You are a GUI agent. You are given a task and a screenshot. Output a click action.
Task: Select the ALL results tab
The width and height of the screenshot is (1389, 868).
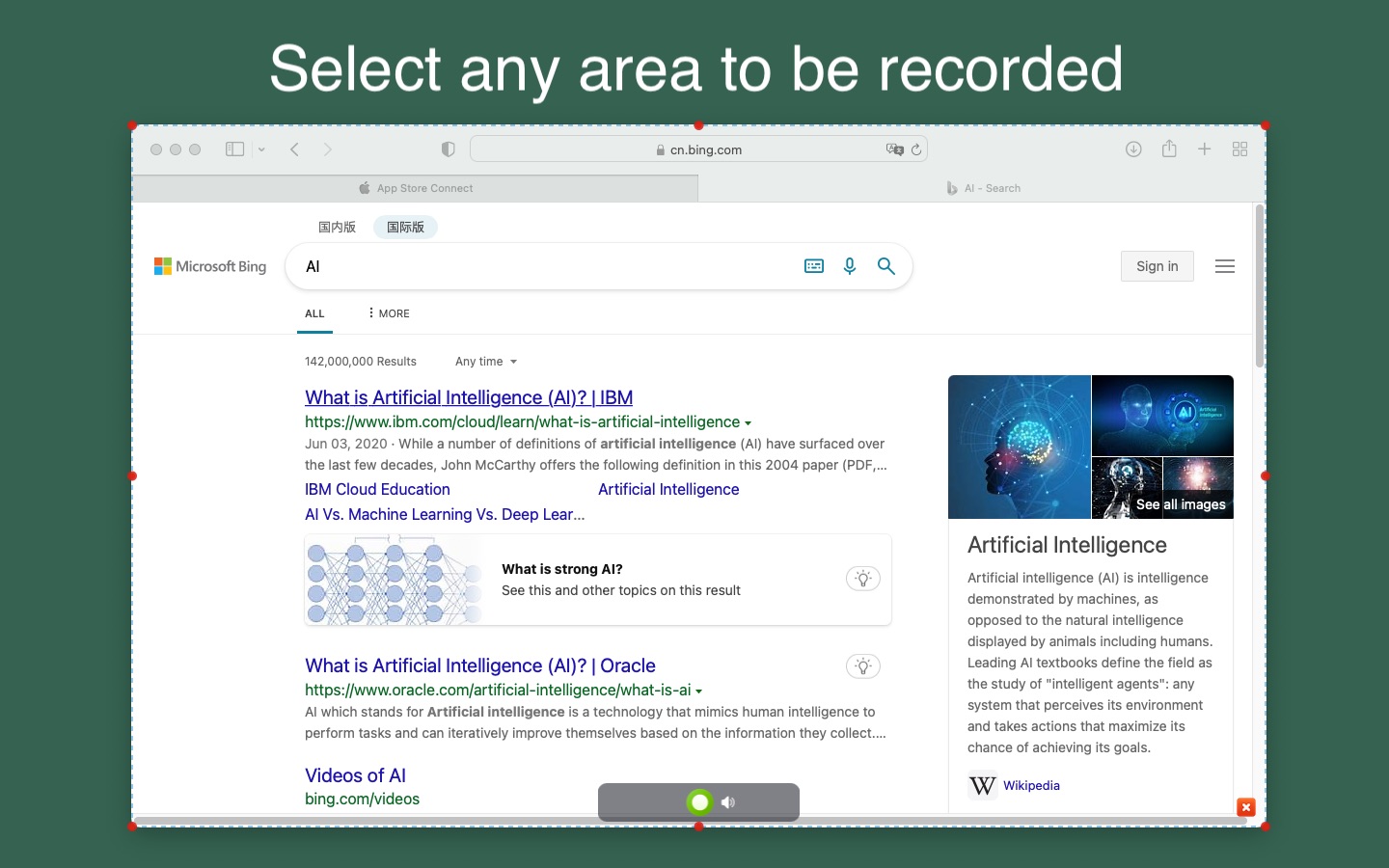[314, 313]
